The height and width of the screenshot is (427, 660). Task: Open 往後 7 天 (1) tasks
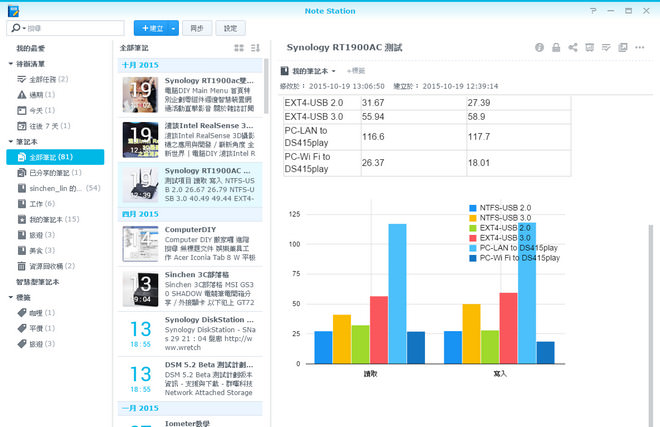click(x=44, y=126)
